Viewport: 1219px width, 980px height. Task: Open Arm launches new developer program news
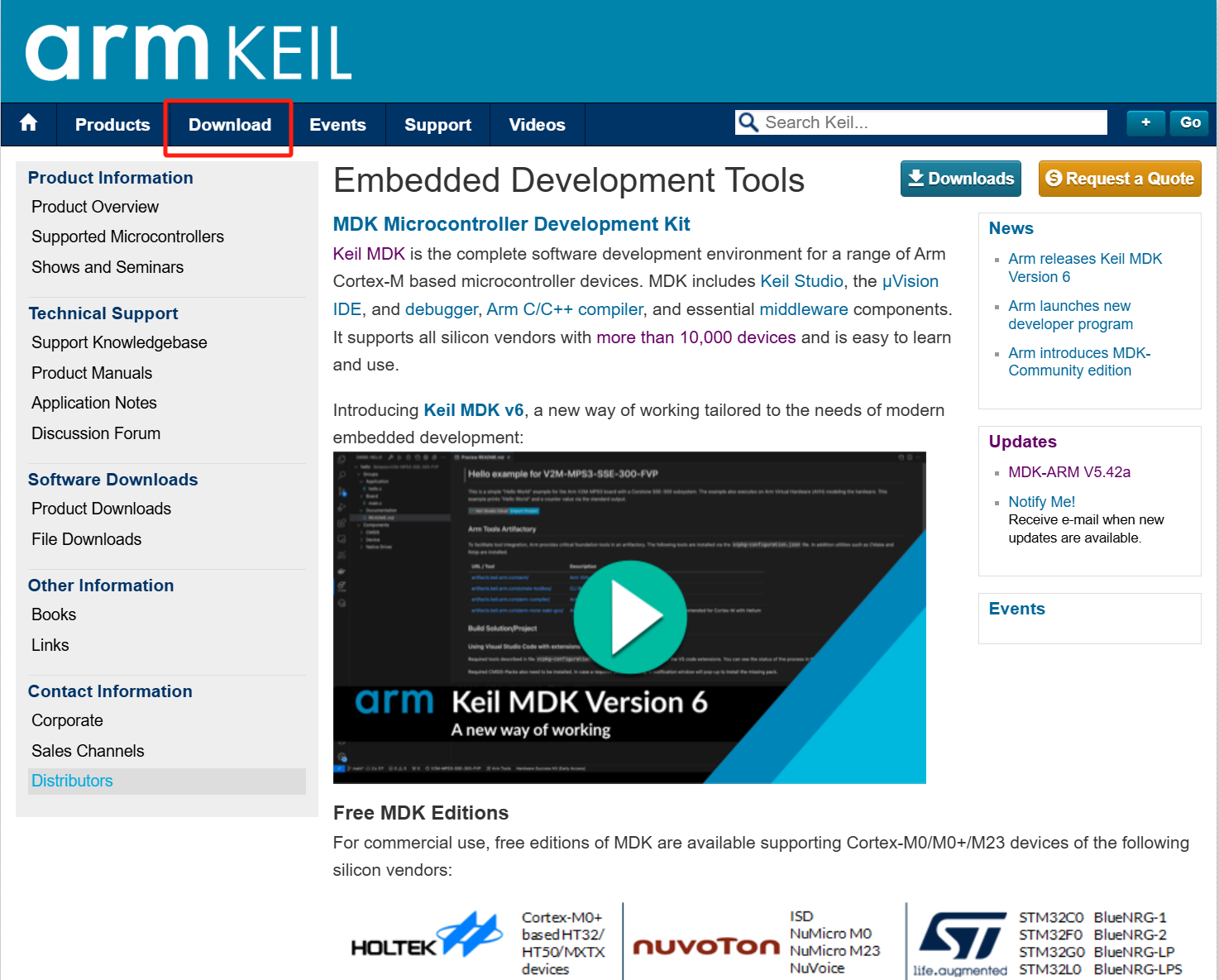1070,315
